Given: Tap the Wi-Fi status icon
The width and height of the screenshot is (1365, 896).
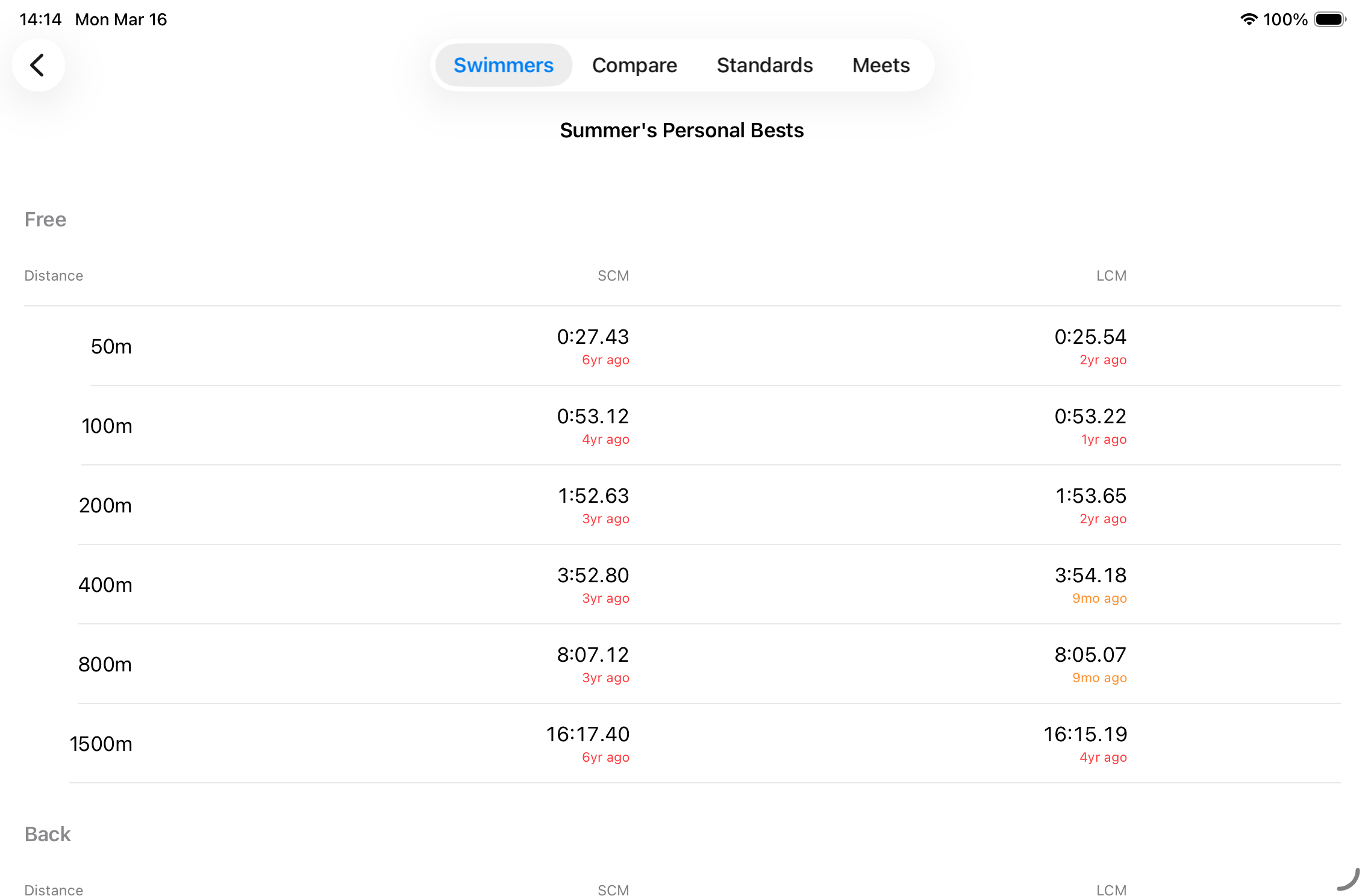Looking at the screenshot, I should pyautogui.click(x=1248, y=19).
